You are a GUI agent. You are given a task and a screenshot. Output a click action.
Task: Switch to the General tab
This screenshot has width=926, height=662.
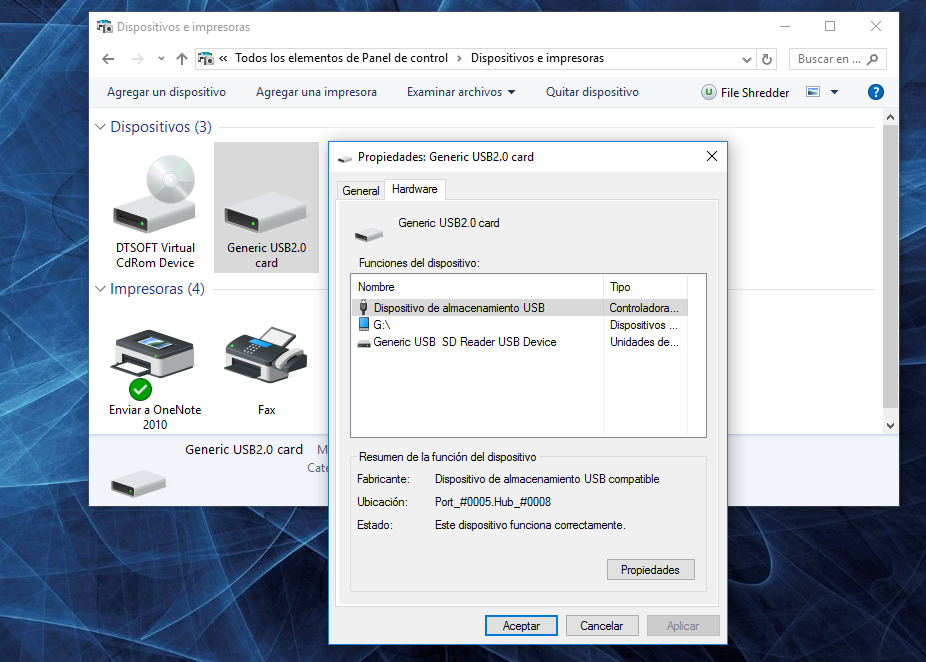(x=360, y=191)
